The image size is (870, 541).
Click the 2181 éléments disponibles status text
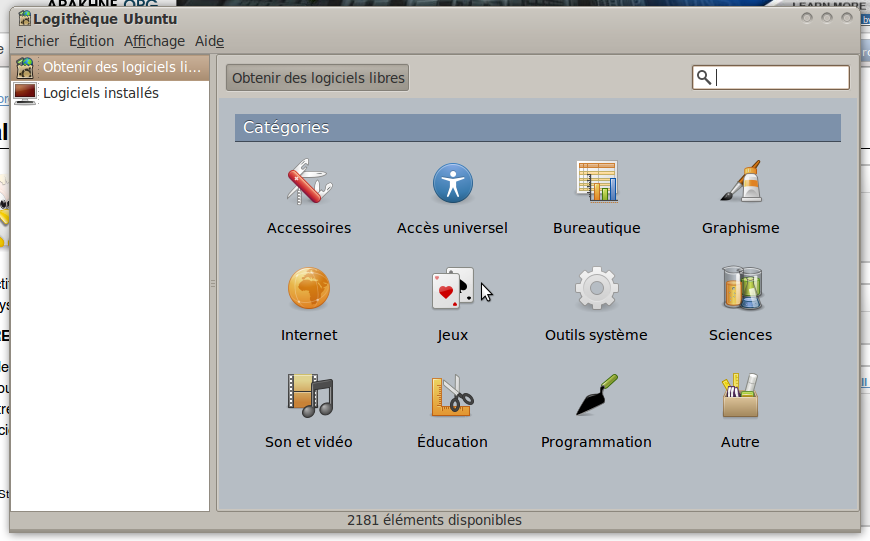pyautogui.click(x=434, y=520)
